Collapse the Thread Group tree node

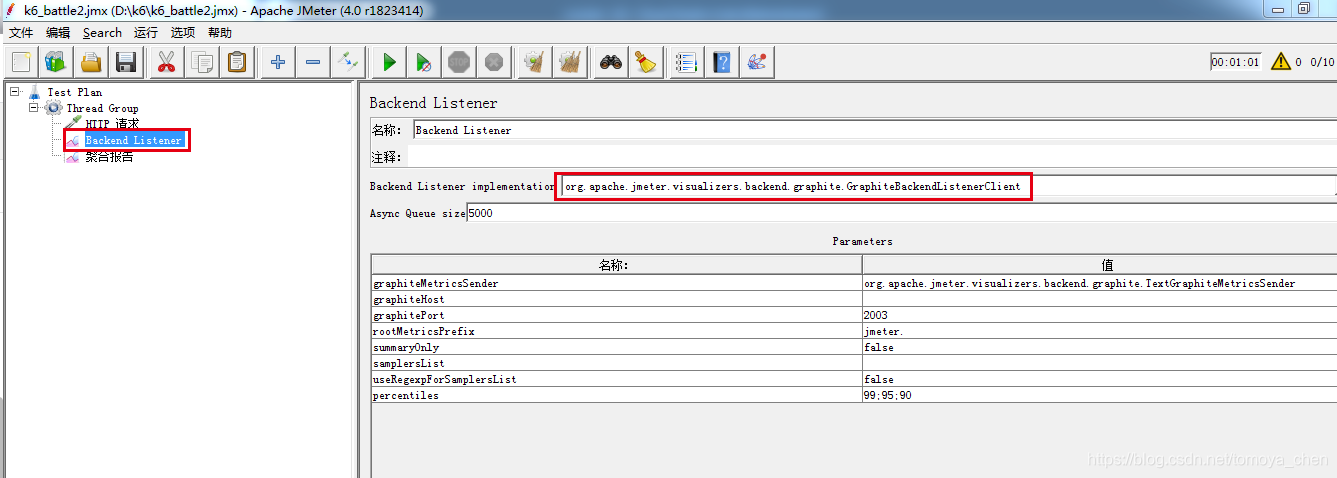click(x=34, y=107)
